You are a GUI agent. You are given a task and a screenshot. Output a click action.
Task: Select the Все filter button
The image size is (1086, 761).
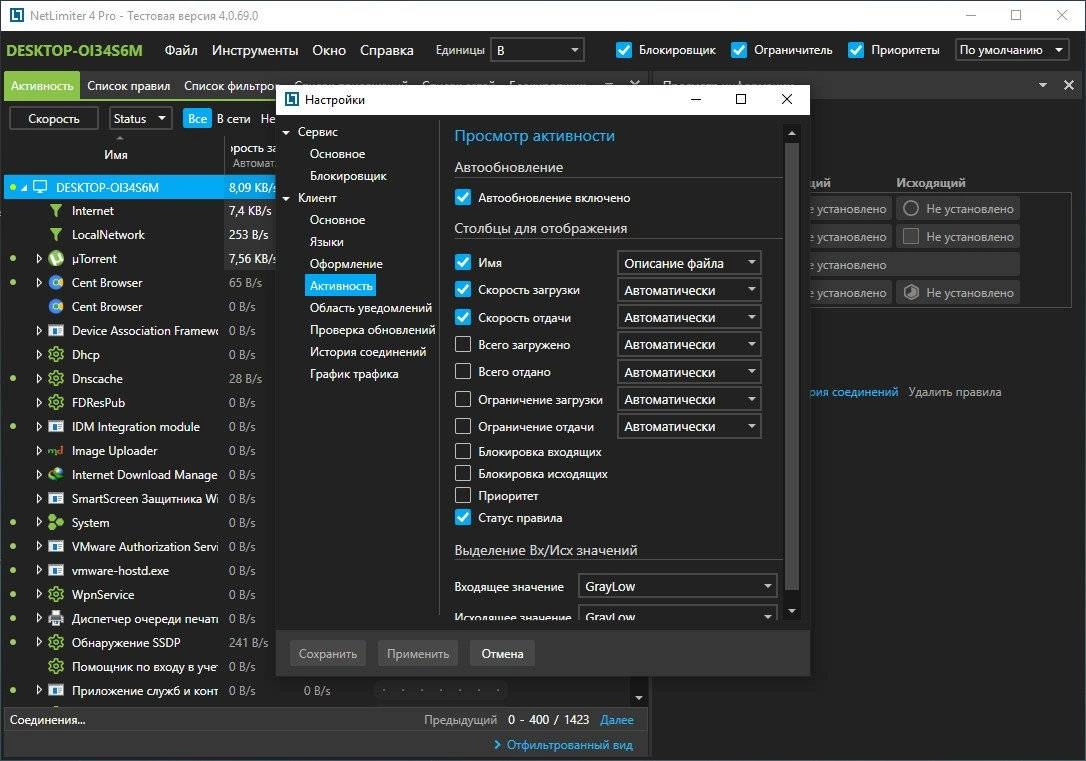(197, 118)
